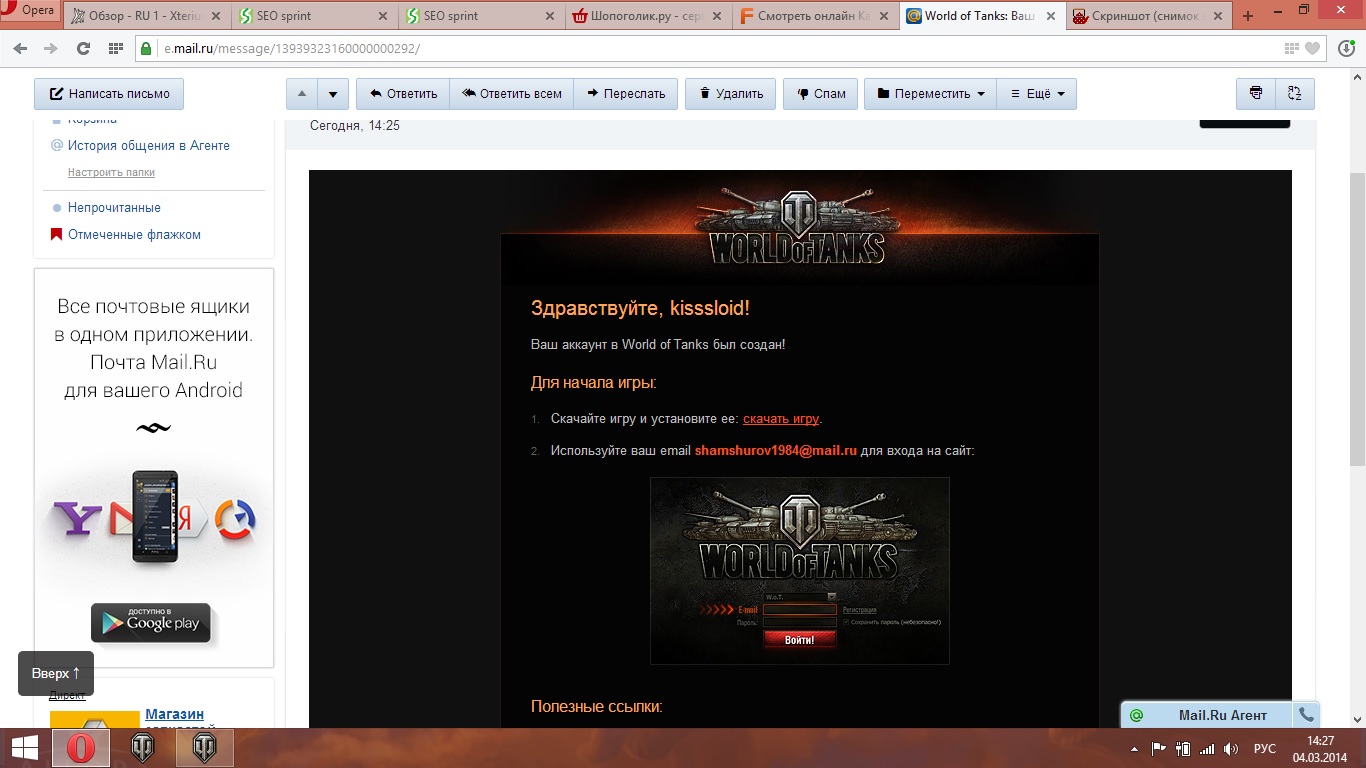
Task: Click 'Переслать' forward button
Action: coord(626,94)
